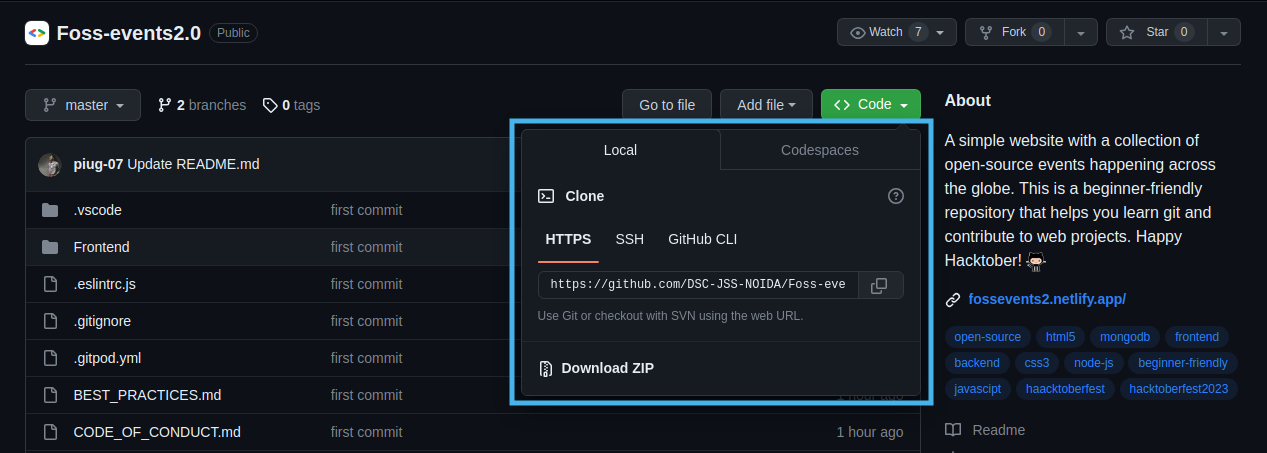Copy the HTTPS clone URL to clipboard
Viewport: 1267px width, 453px height.
(x=879, y=285)
